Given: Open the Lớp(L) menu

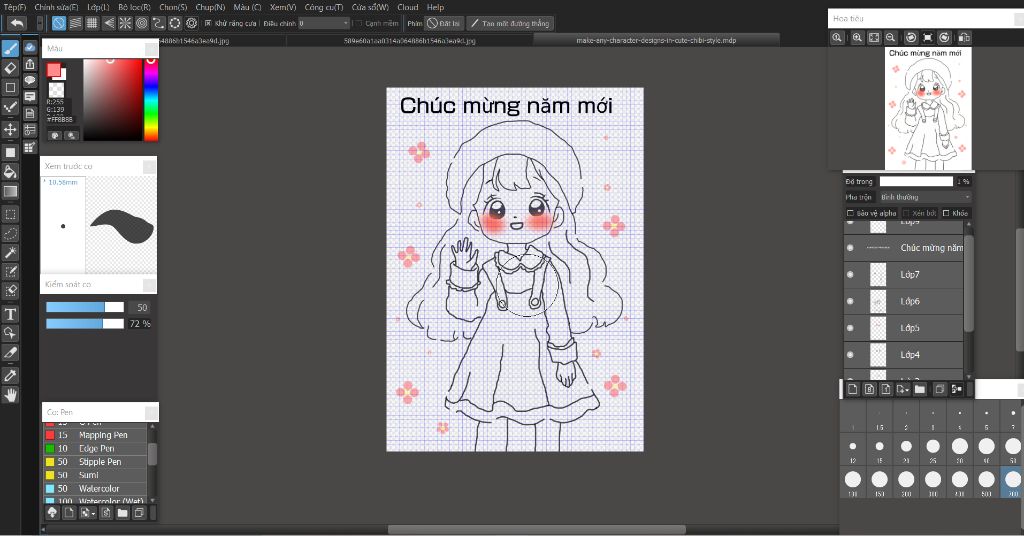Looking at the screenshot, I should click(x=99, y=7).
